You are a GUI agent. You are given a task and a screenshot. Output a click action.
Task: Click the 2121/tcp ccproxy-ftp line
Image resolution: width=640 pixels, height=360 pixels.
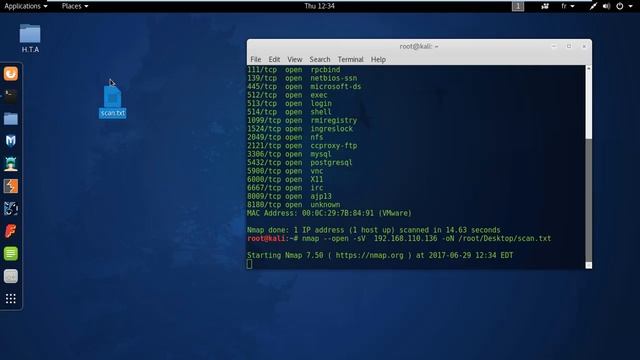[302, 146]
